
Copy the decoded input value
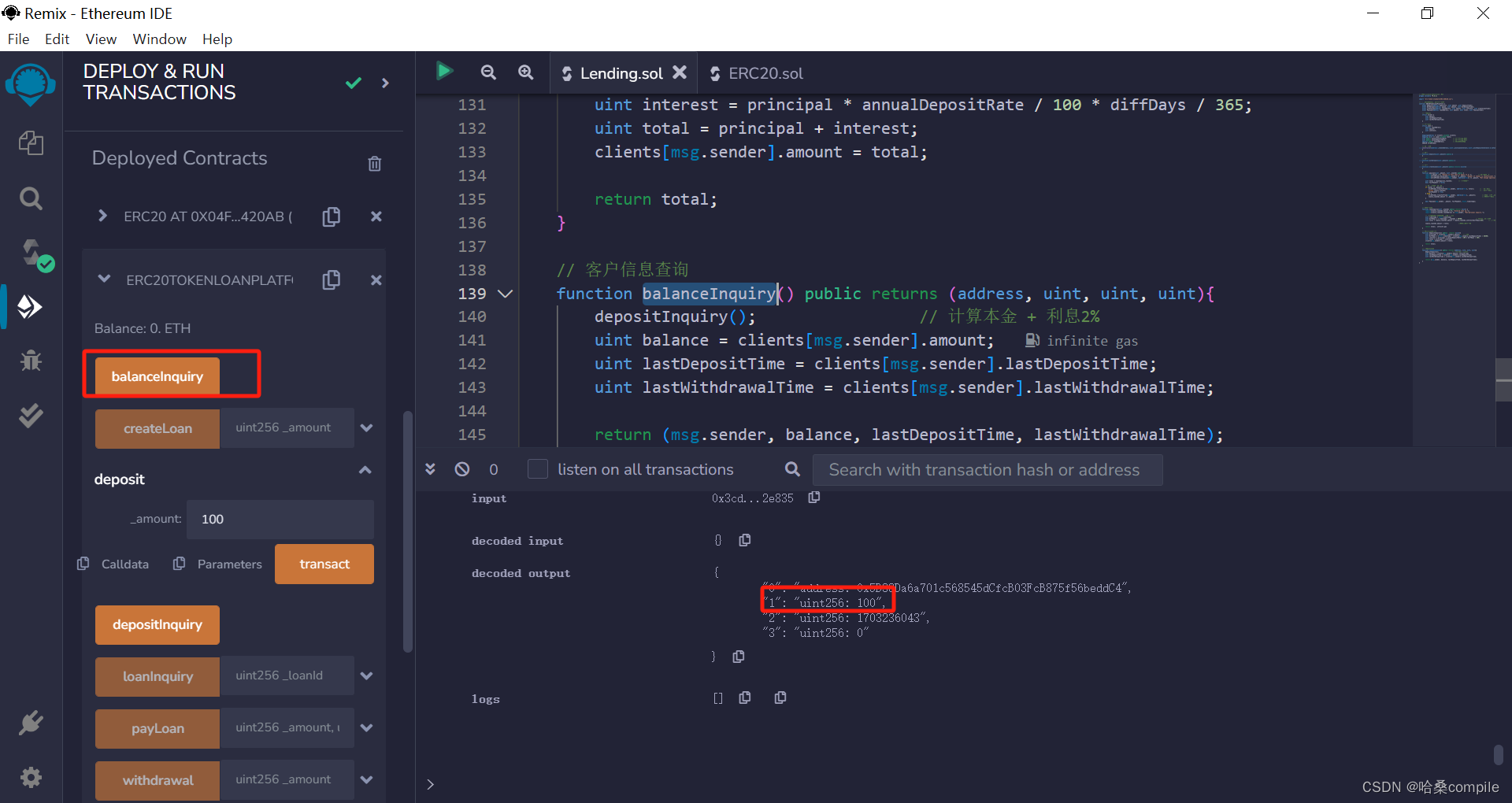(x=745, y=540)
